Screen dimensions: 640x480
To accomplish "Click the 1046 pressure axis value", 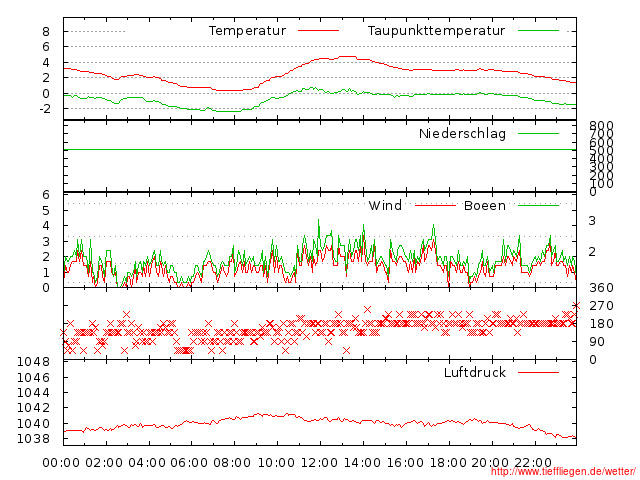I will [x=33, y=377].
